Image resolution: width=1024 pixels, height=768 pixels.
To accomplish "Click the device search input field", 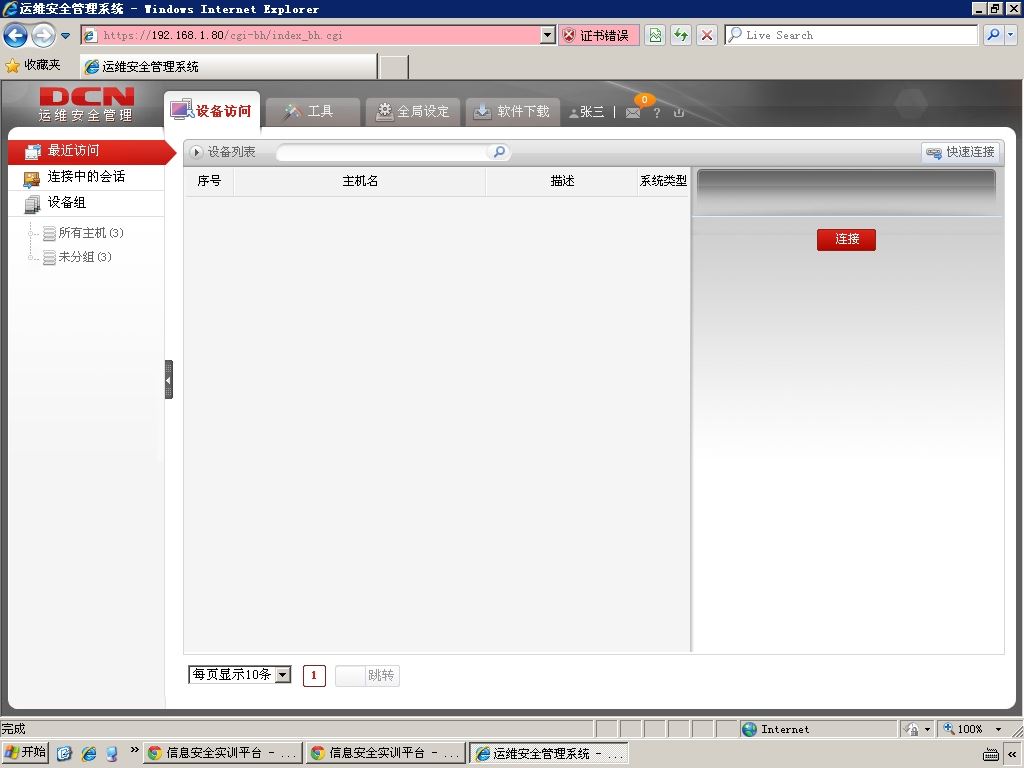I will (382, 152).
